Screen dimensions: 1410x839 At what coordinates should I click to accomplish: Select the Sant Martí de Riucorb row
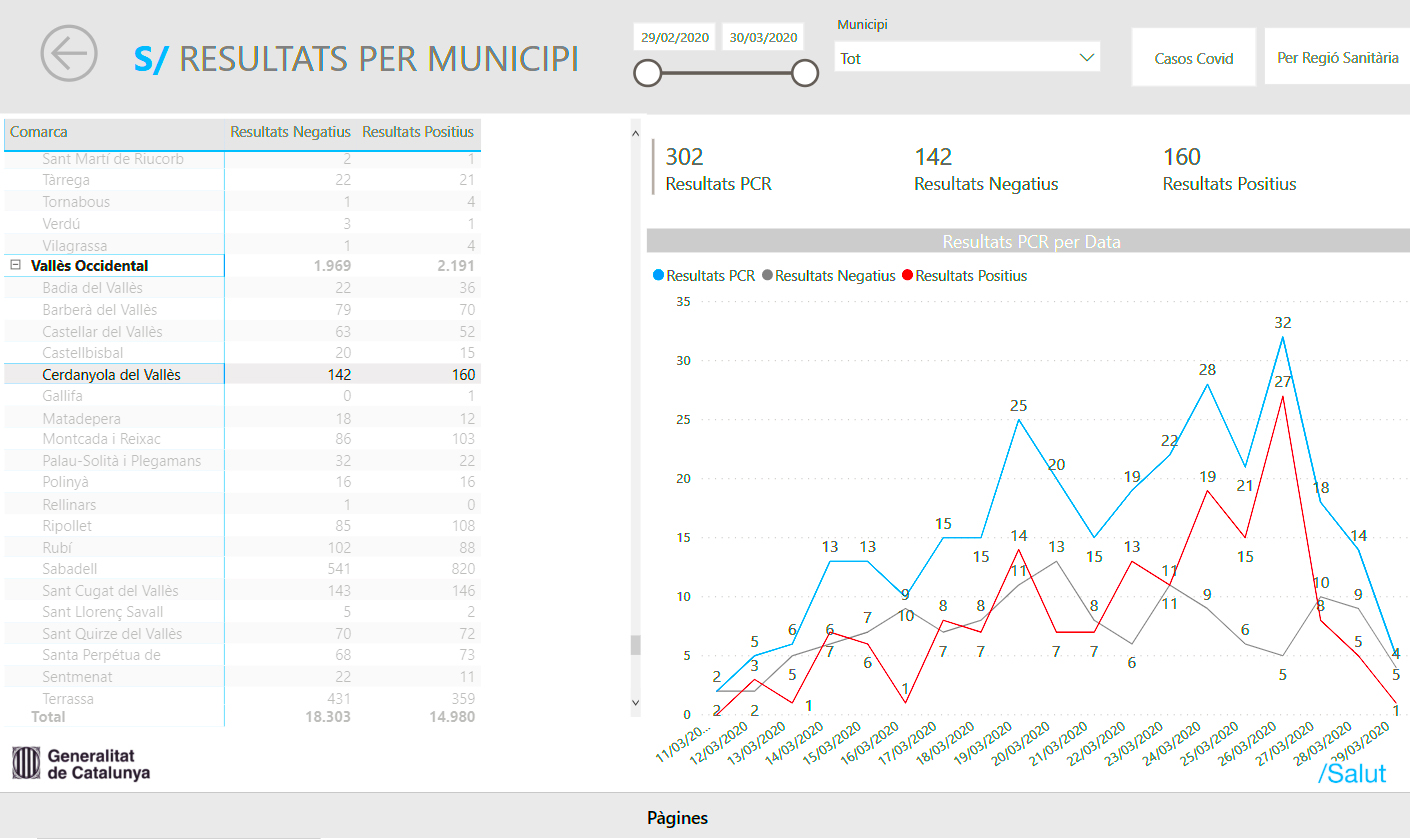tap(242, 159)
